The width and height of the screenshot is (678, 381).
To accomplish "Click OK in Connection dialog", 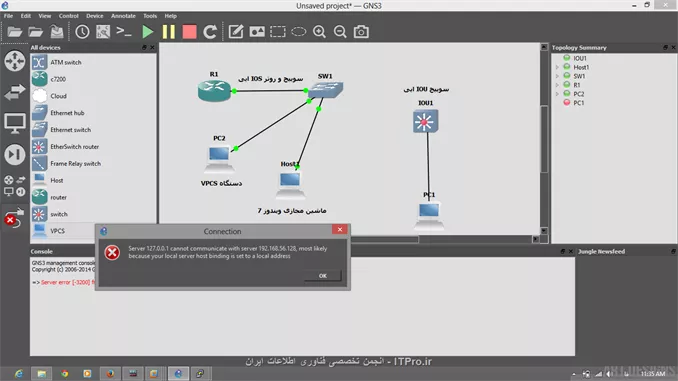I will tap(323, 276).
